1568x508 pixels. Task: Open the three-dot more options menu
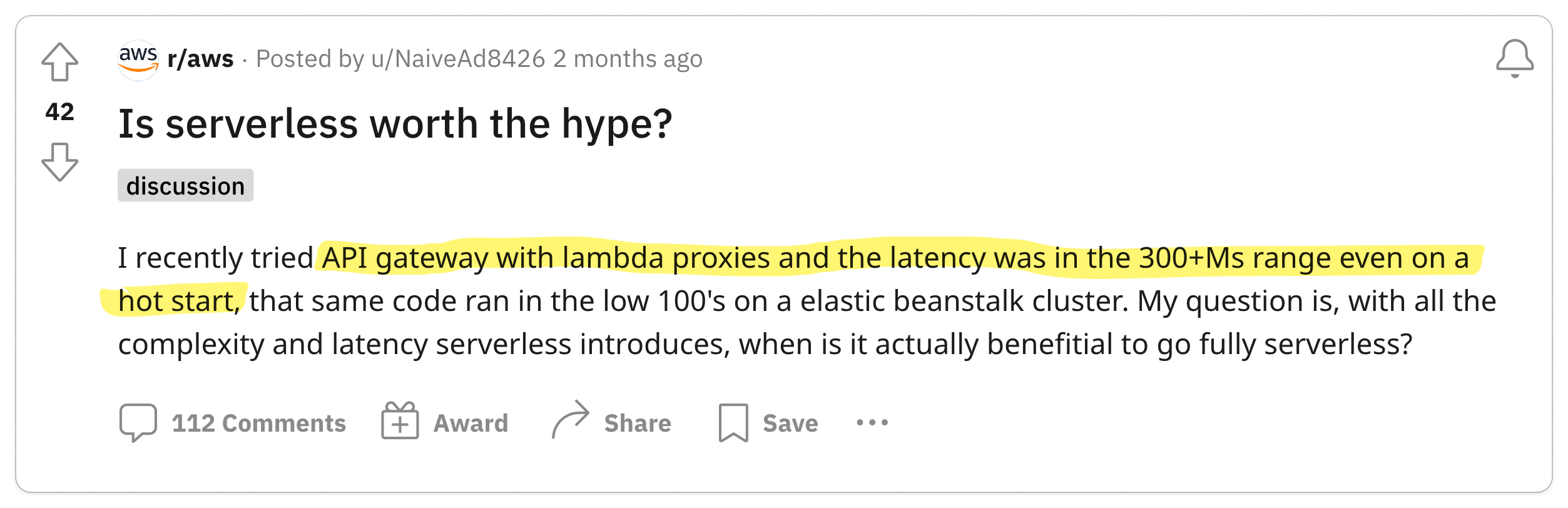[872, 423]
